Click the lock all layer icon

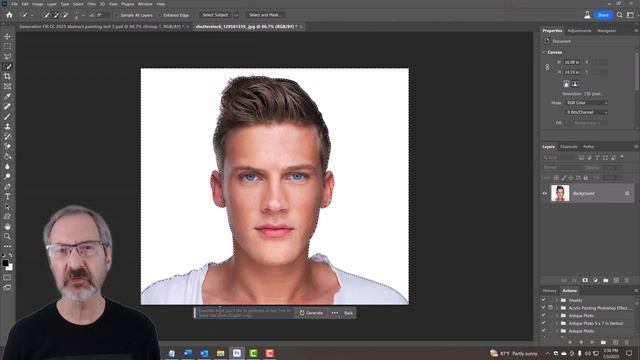click(586, 178)
